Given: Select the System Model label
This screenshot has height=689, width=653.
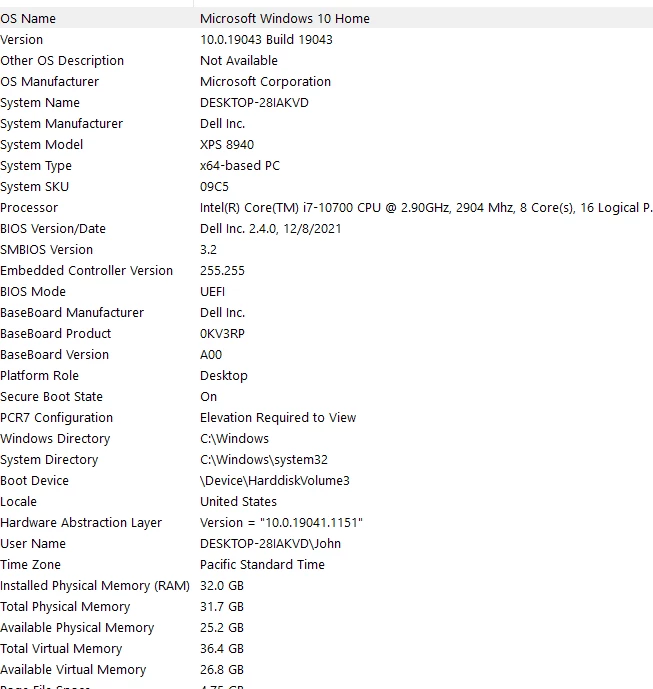Looking at the screenshot, I should tap(41, 145).
